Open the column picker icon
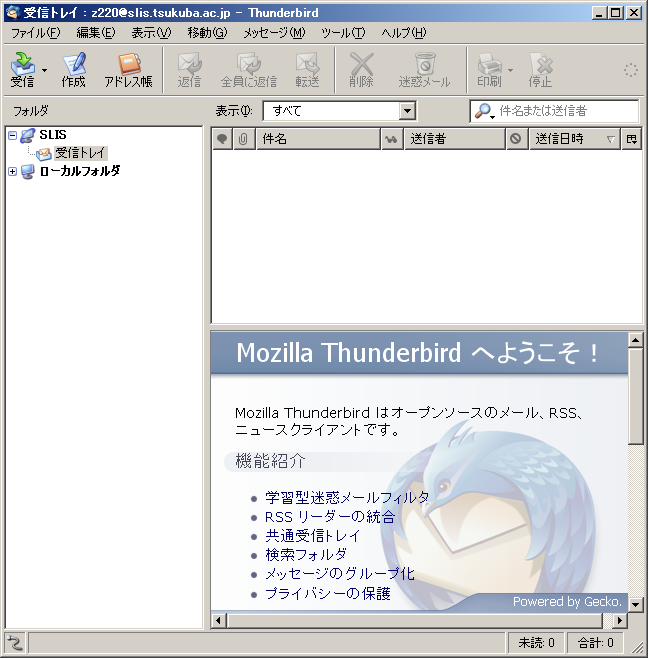This screenshot has width=648, height=658. click(x=632, y=139)
